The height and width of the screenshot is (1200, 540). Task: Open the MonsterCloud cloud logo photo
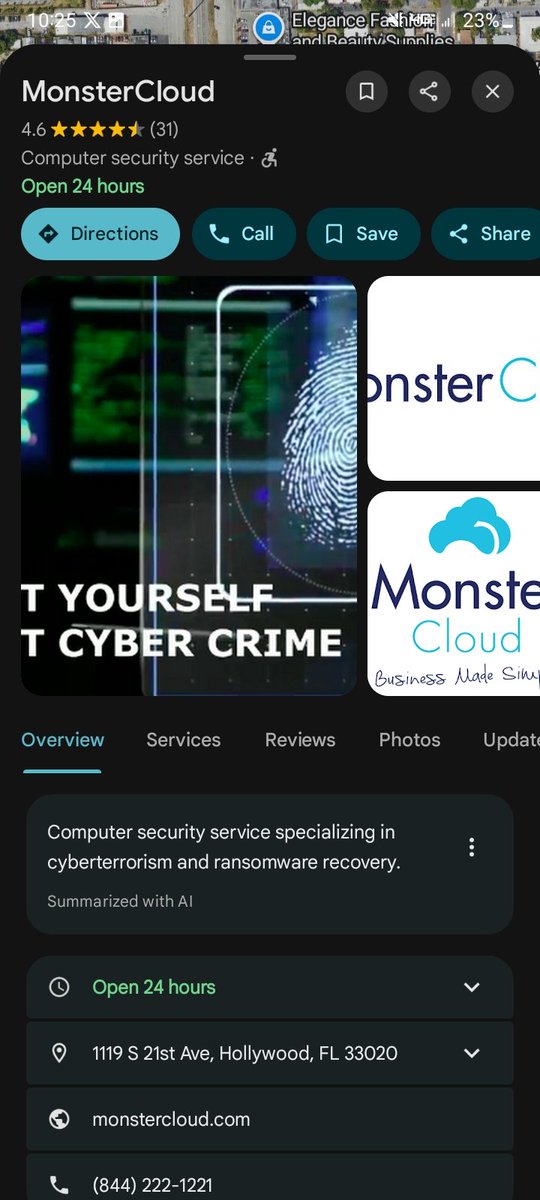[454, 593]
